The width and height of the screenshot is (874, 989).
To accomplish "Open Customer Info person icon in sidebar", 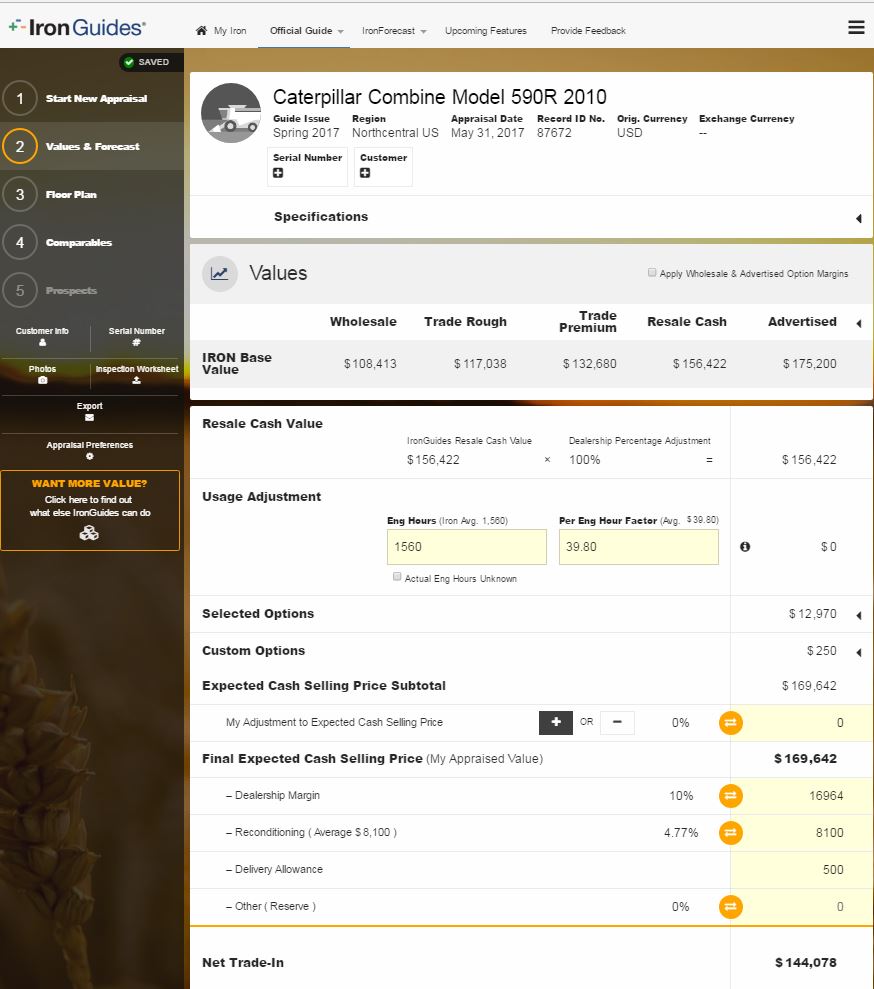I will 42,342.
